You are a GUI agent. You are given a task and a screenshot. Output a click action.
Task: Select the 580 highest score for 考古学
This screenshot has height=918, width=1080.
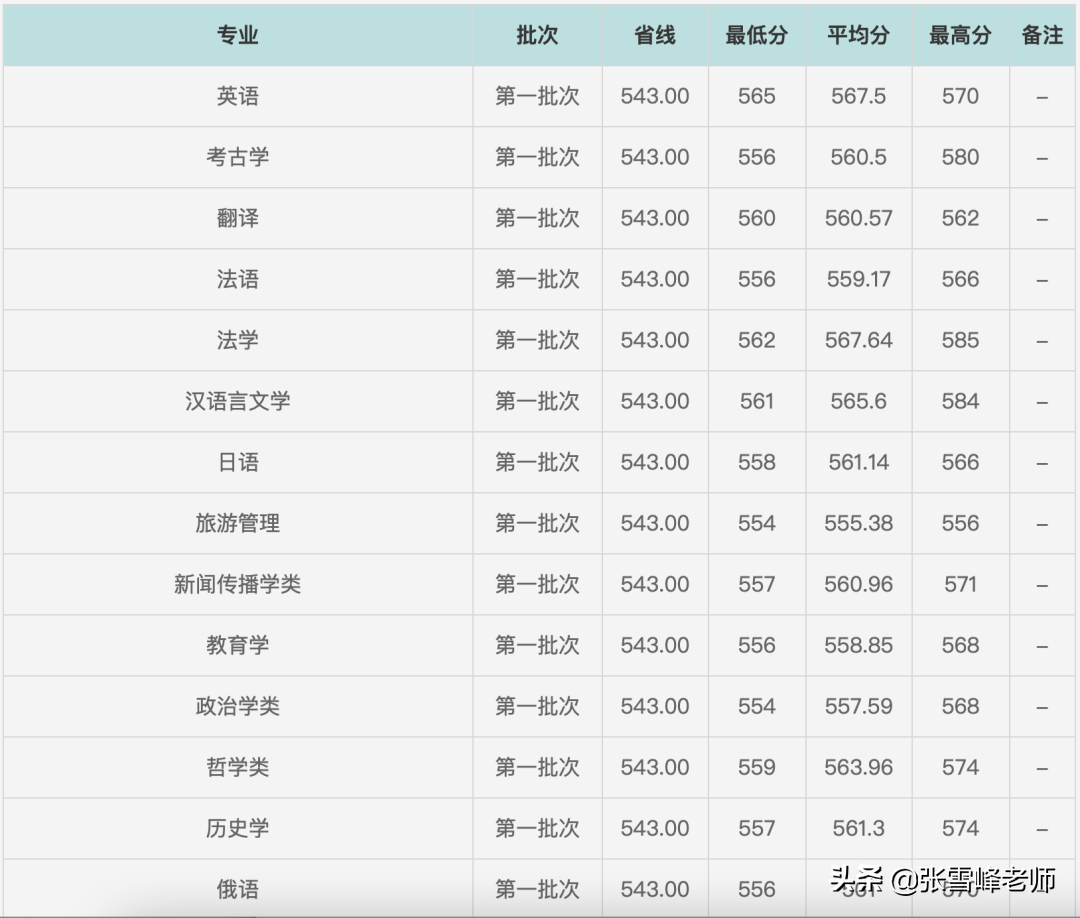tap(959, 157)
